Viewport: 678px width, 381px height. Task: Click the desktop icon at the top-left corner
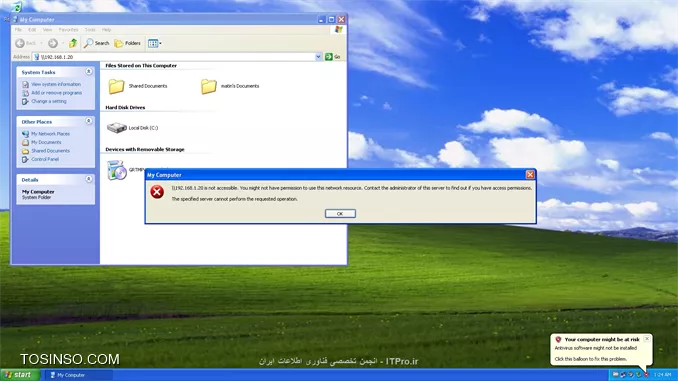click(x=16, y=6)
